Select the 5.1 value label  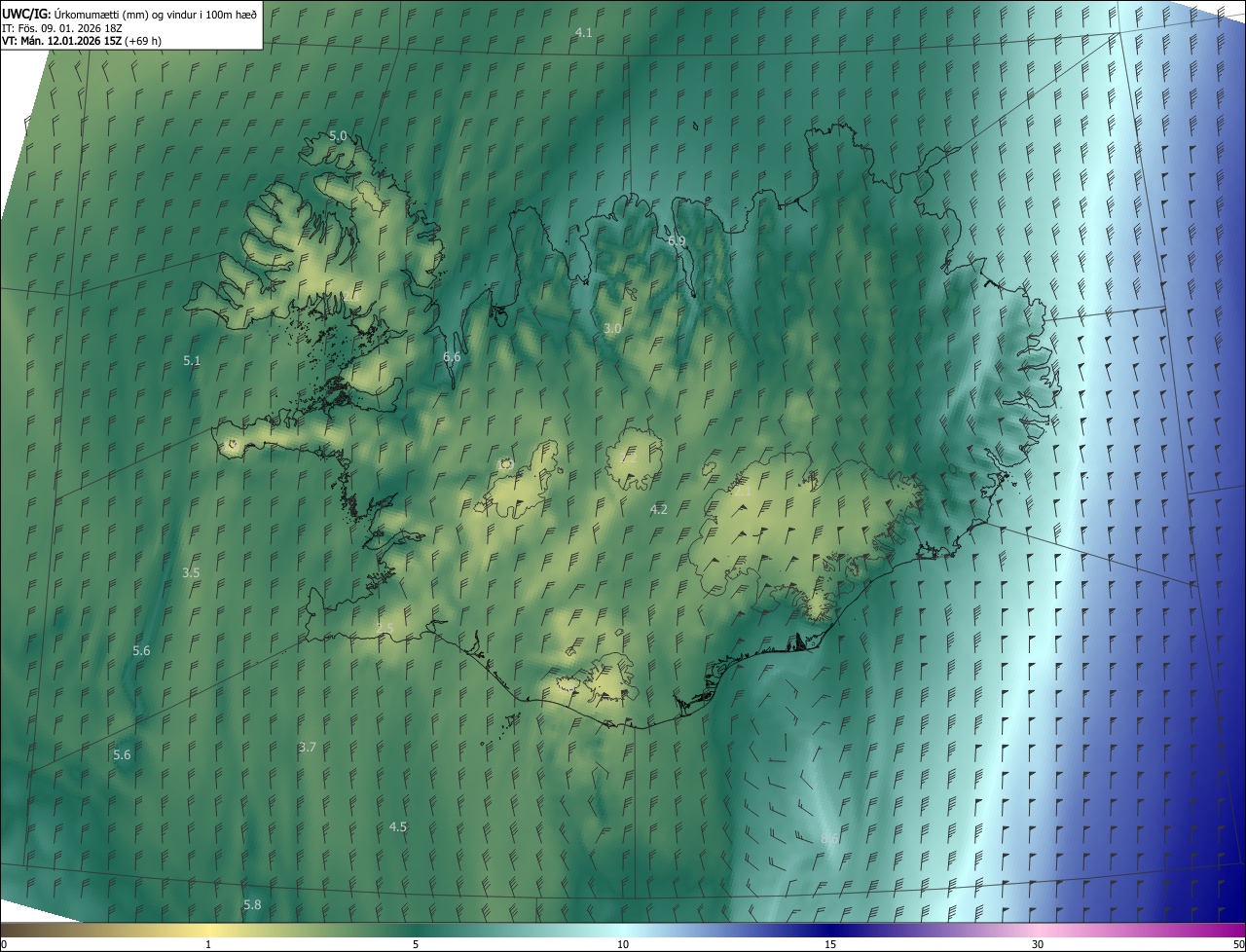[x=192, y=361]
